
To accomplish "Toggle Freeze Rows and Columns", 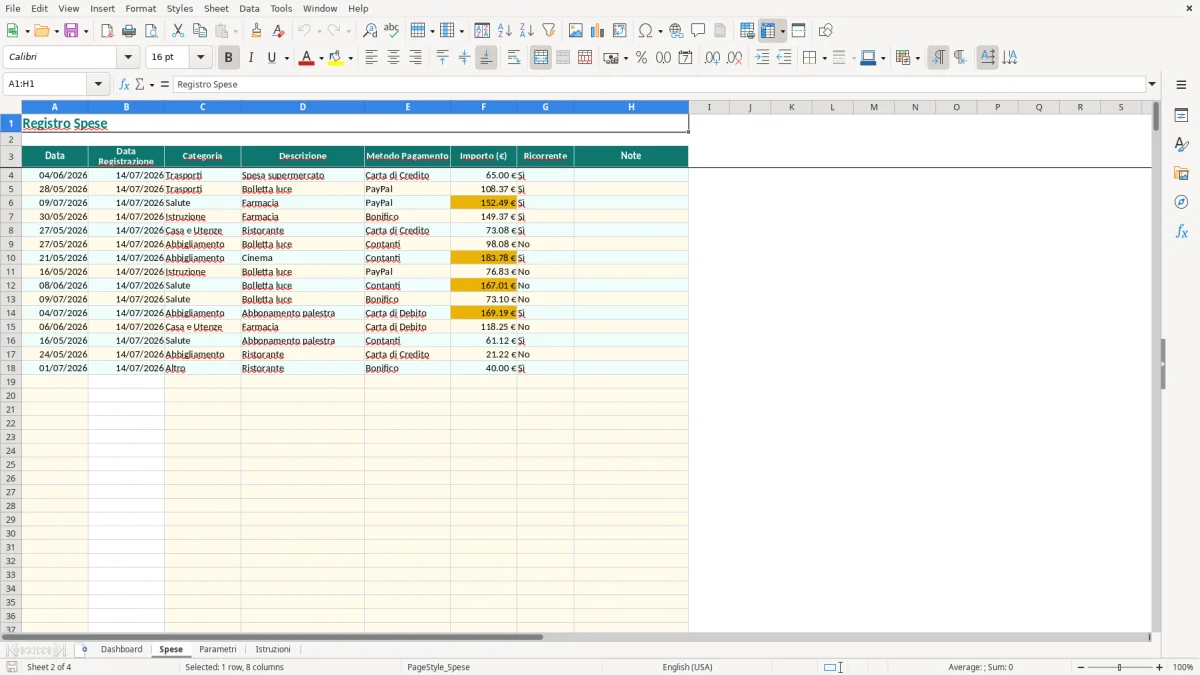I will [768, 31].
